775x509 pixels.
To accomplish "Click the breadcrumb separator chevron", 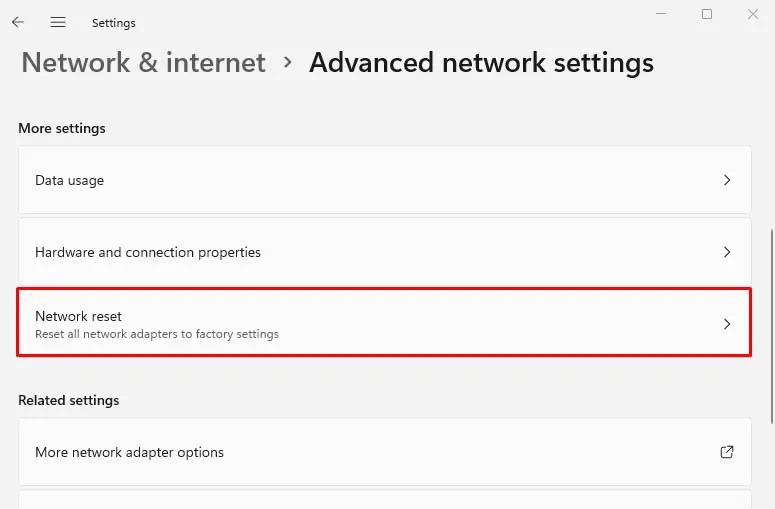I will click(x=288, y=62).
